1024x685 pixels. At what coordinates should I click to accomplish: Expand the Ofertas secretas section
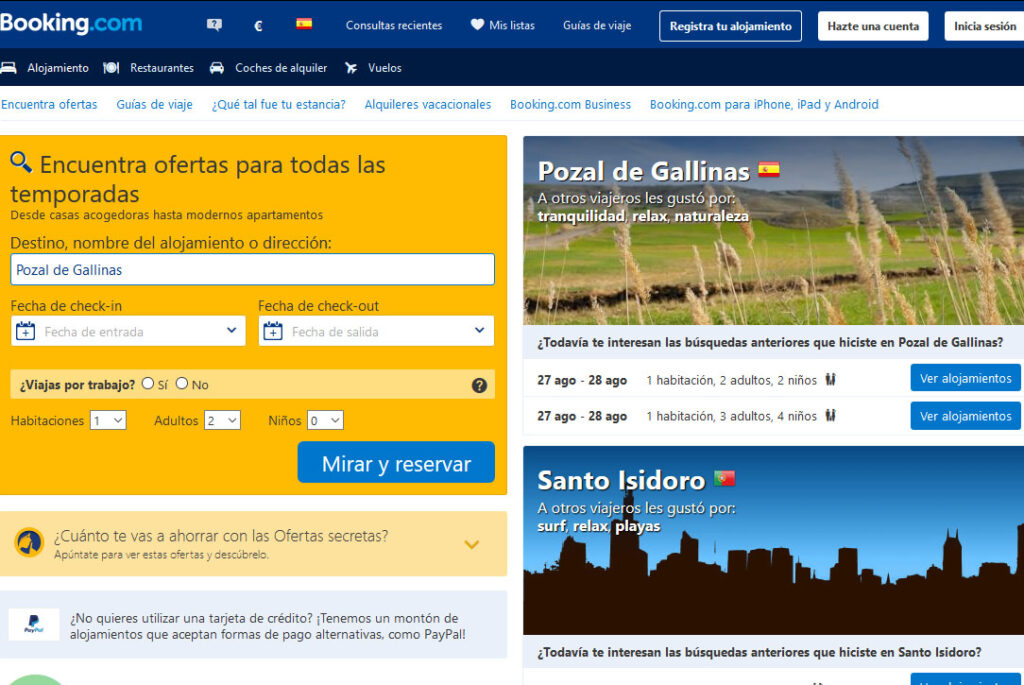[471, 544]
